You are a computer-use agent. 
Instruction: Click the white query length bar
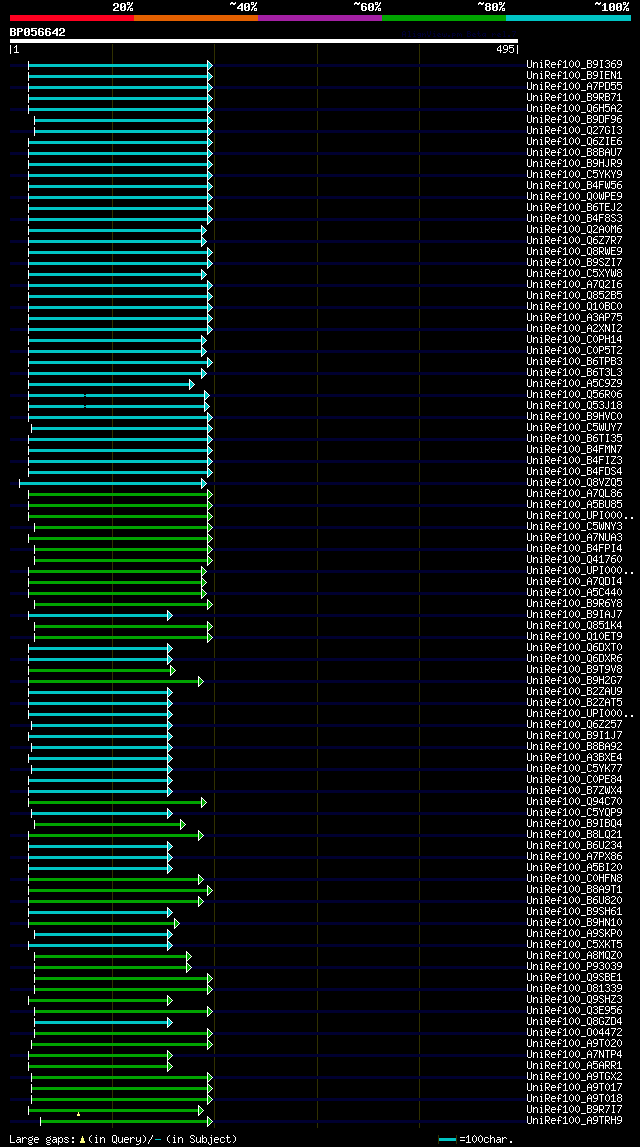click(x=263, y=41)
